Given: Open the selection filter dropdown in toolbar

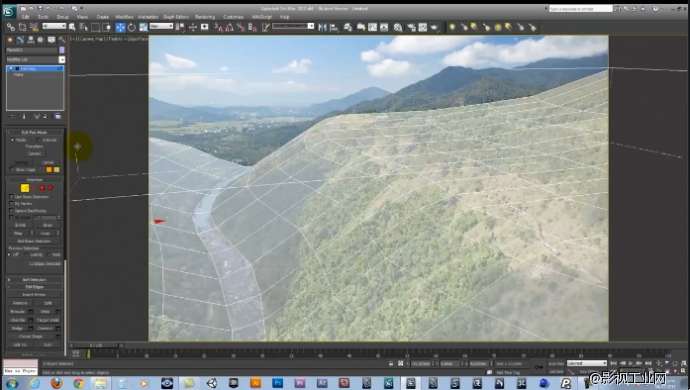Looking at the screenshot, I should point(54,26).
